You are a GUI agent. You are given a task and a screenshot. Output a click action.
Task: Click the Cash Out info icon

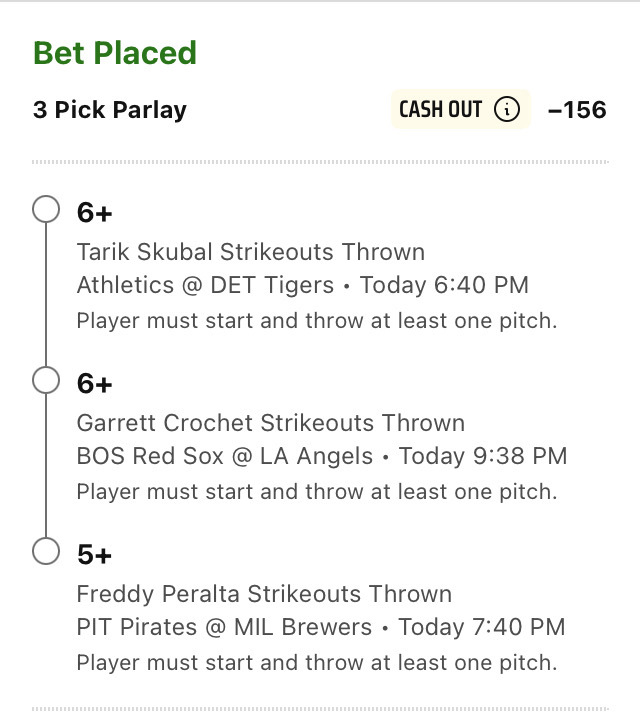tap(507, 109)
